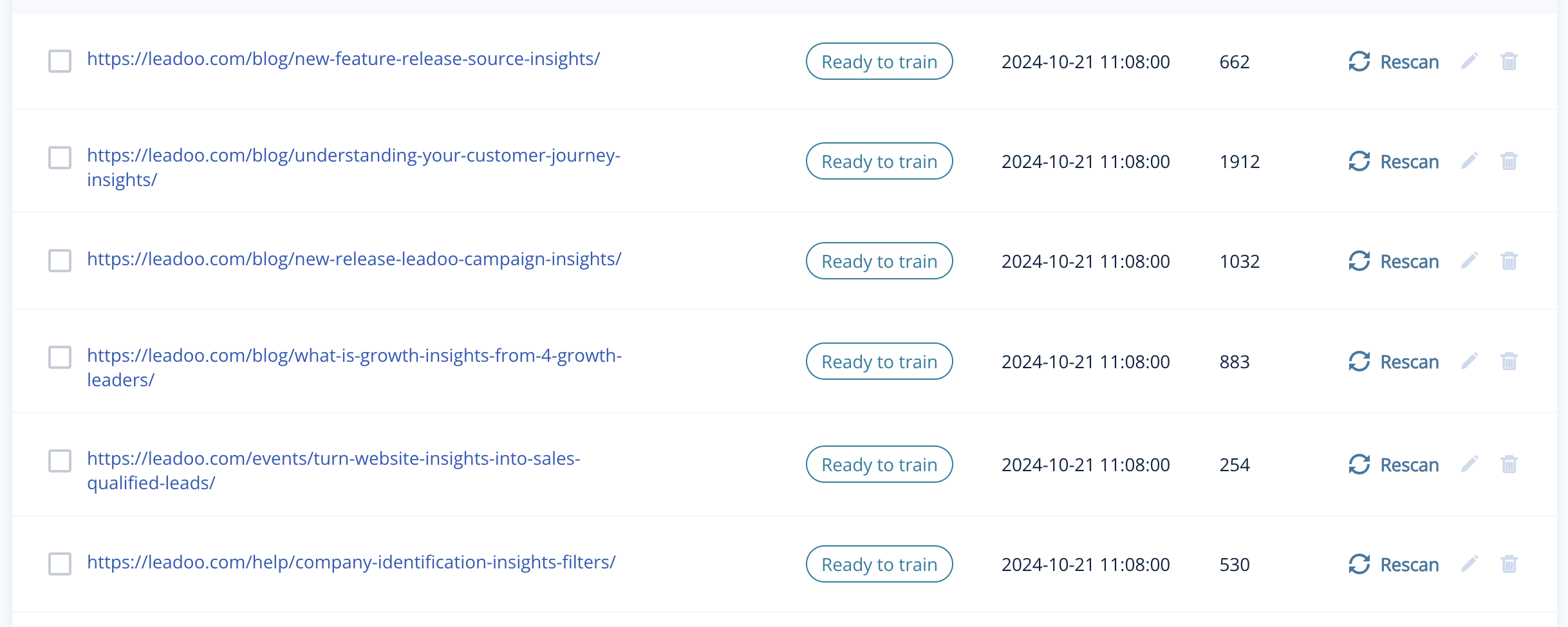The height and width of the screenshot is (627, 1568).
Task: Rescan the what-is-growth-insights blog URL
Action: click(x=1394, y=361)
